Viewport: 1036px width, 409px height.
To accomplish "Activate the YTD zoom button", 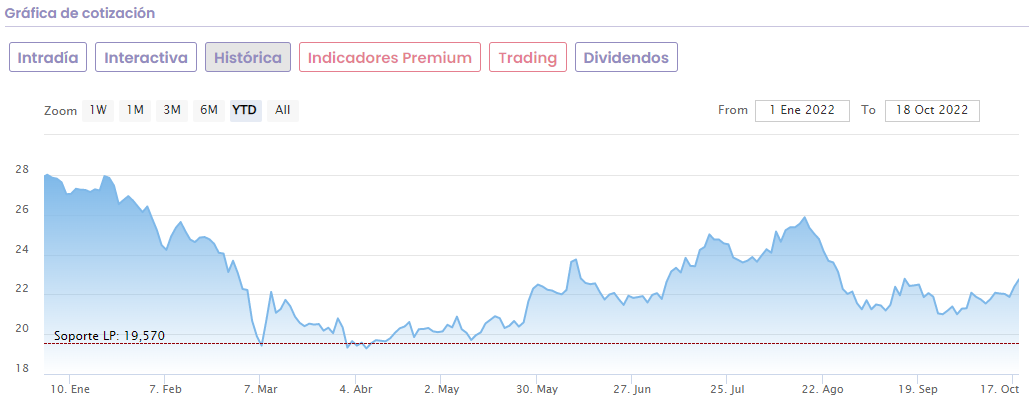I will pyautogui.click(x=245, y=110).
